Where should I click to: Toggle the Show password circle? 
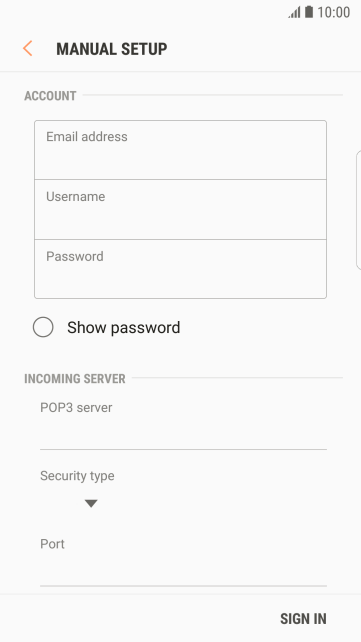point(43,327)
